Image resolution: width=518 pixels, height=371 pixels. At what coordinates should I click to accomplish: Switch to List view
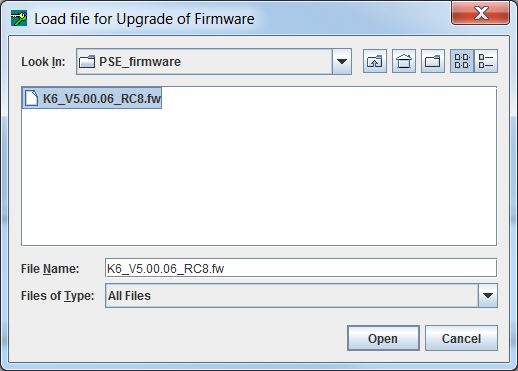(x=462, y=61)
